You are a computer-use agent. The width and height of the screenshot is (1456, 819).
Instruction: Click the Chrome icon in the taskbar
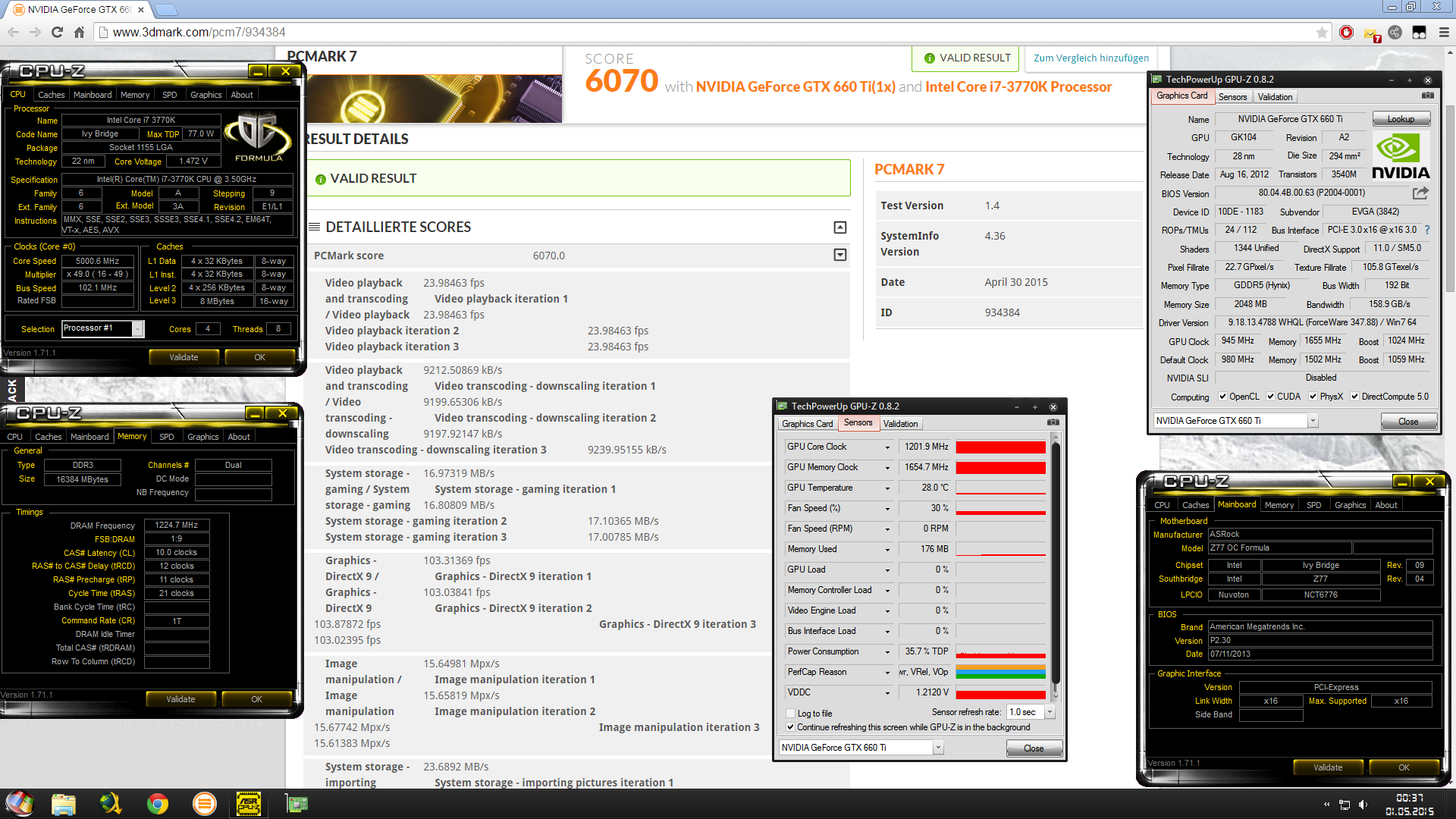tap(158, 804)
